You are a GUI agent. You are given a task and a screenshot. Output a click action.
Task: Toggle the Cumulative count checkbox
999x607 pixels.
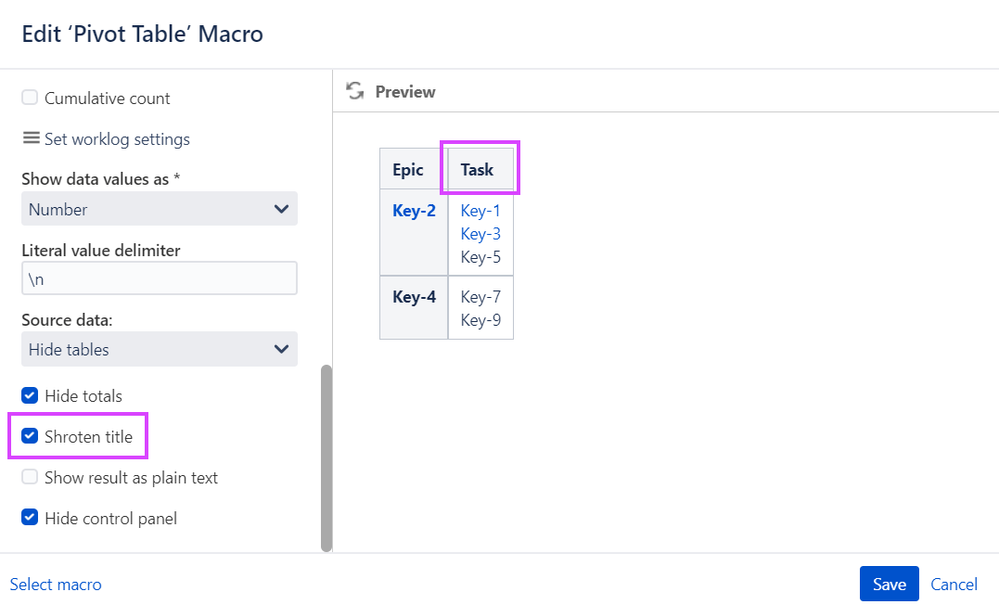pyautogui.click(x=30, y=98)
